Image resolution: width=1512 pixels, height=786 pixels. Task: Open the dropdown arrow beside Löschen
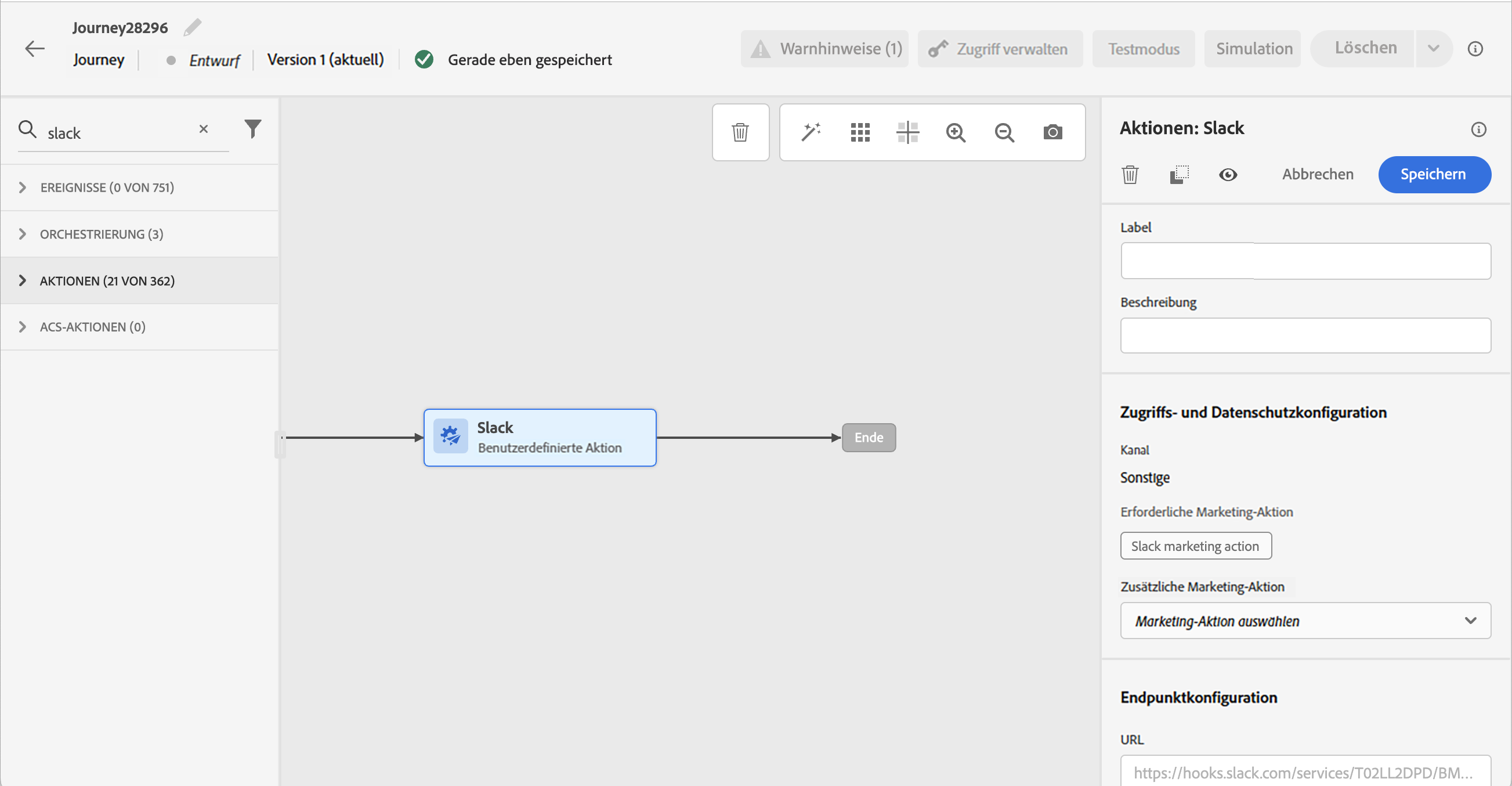coord(1433,49)
